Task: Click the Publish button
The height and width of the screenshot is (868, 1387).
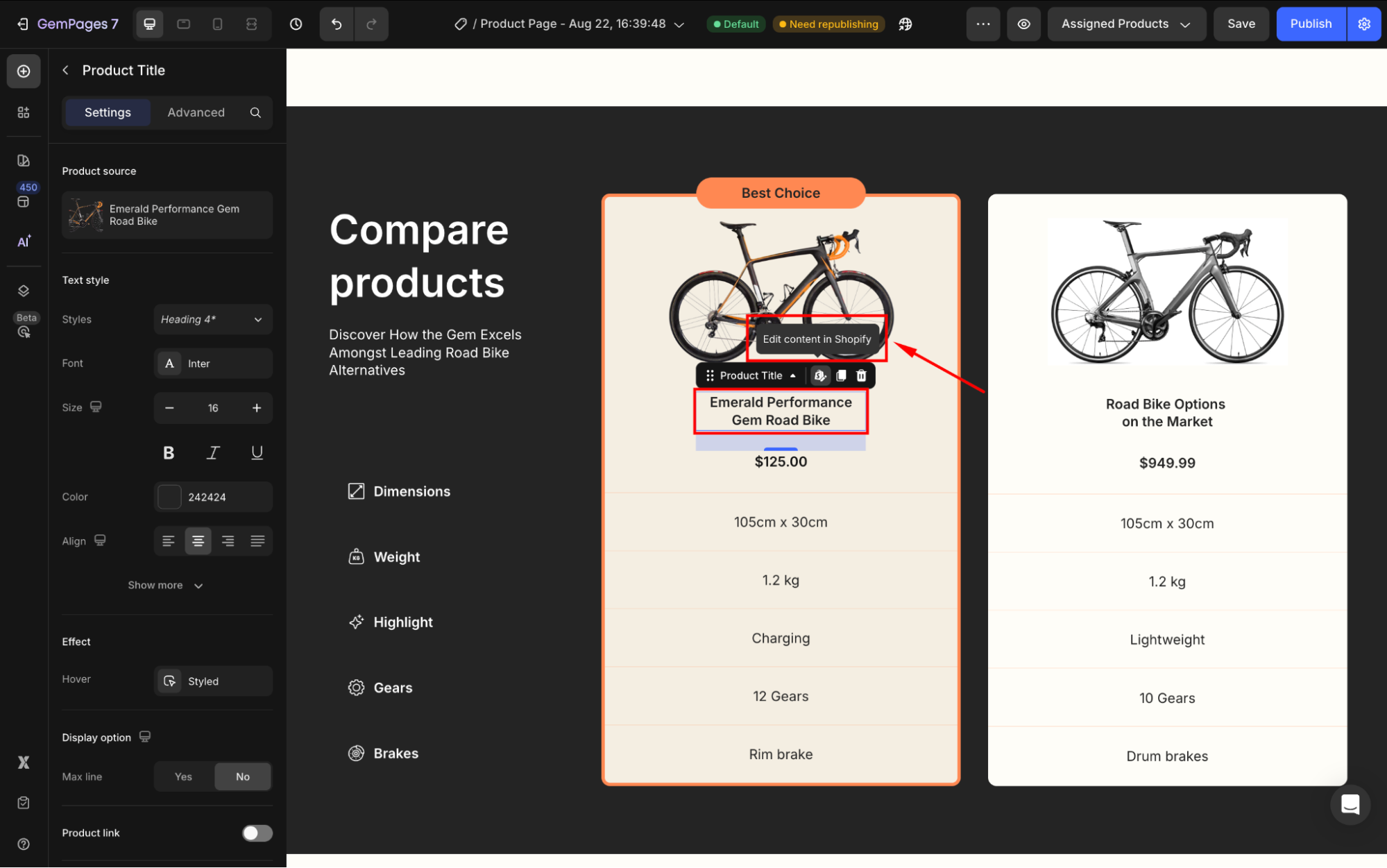Action: click(x=1310, y=24)
